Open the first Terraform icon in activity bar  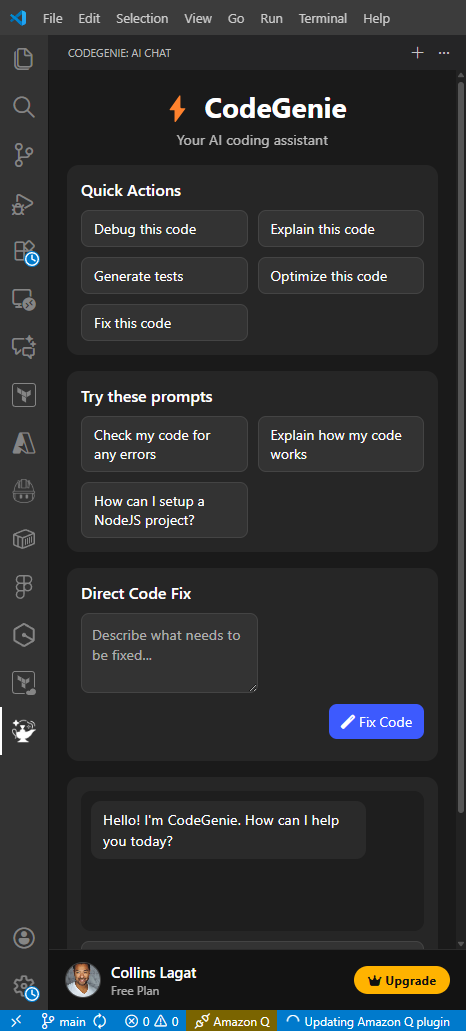click(x=24, y=395)
